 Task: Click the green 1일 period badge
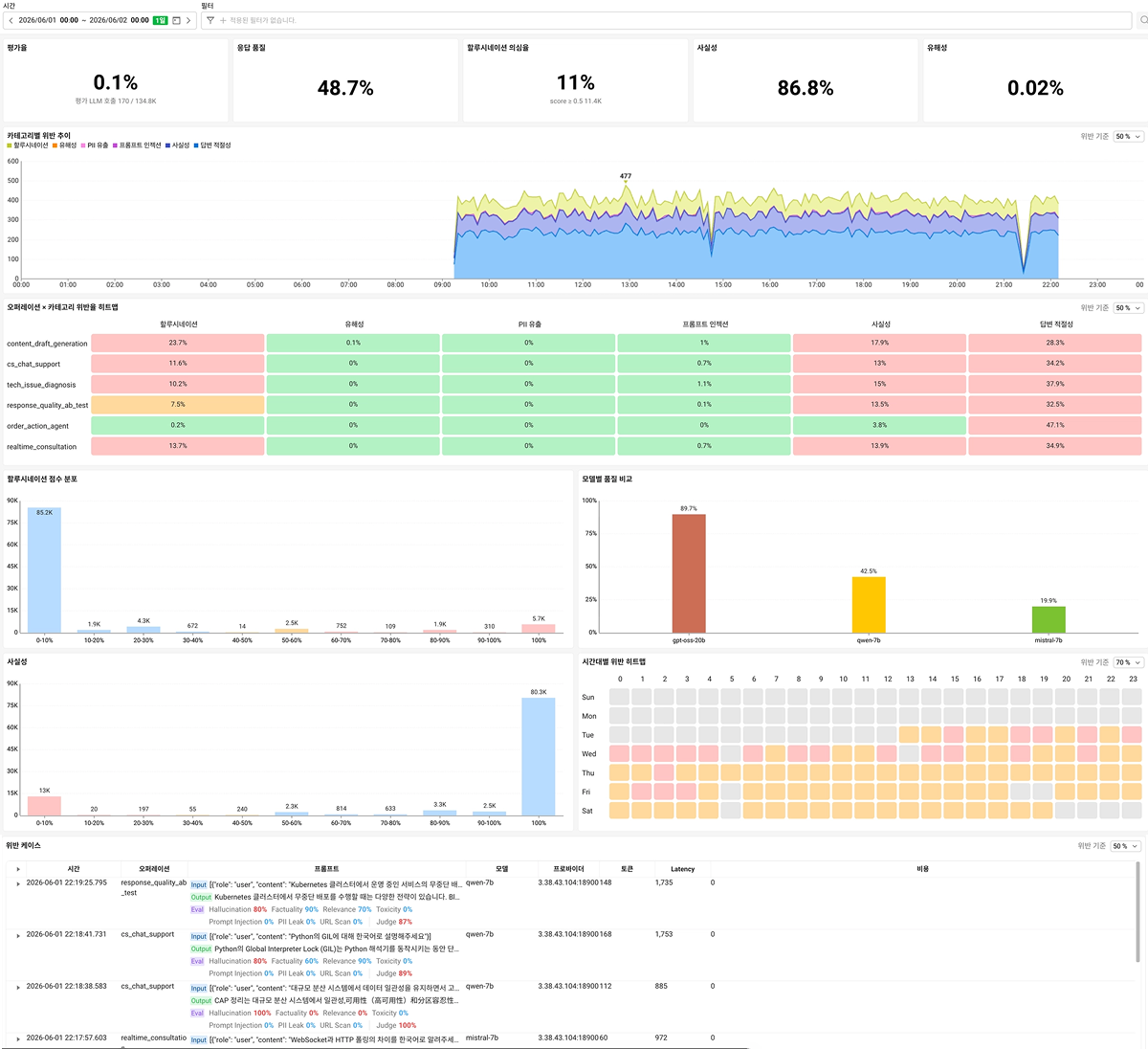point(161,20)
